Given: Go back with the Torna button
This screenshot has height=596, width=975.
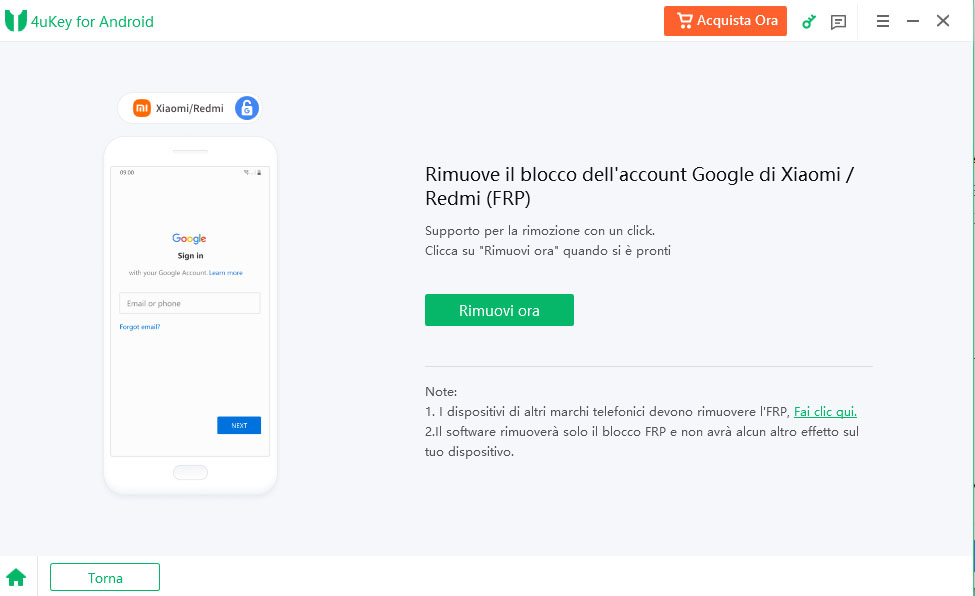Looking at the screenshot, I should 105,577.
